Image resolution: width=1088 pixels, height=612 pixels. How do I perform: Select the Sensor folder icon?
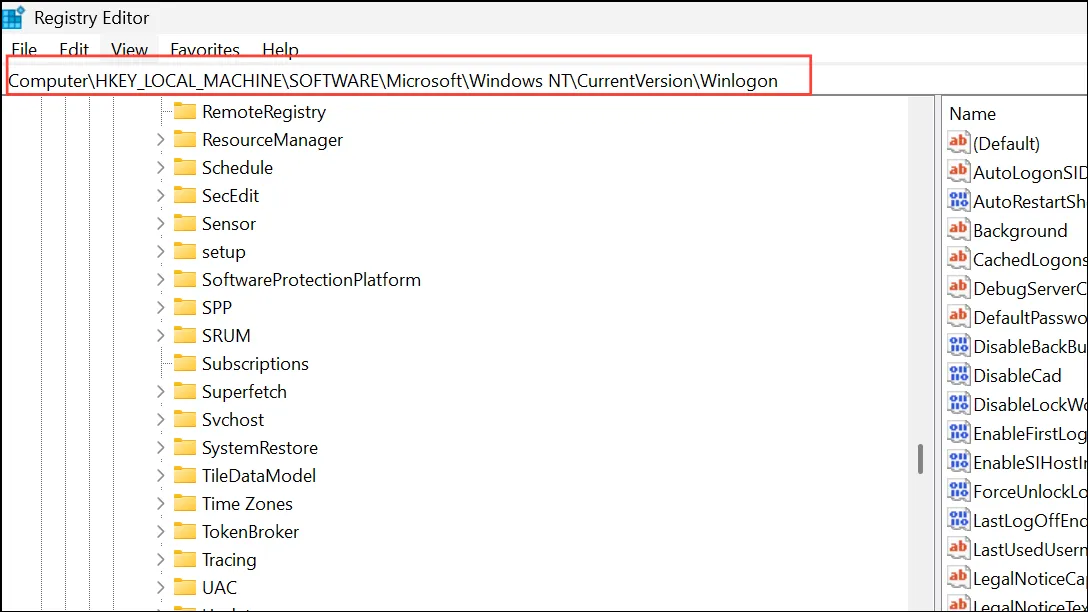[185, 223]
